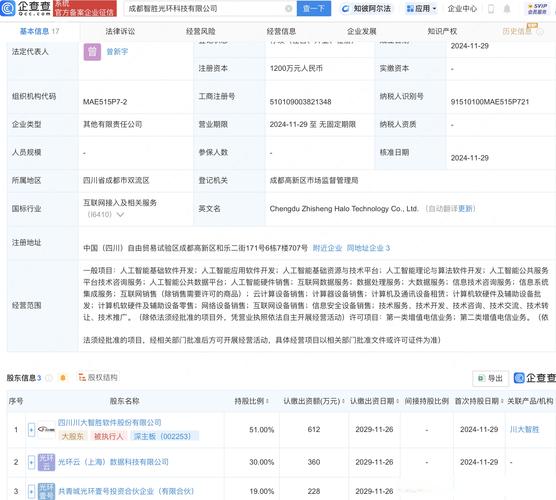
Task: Click the 360 subscribed capital cell
Action: [x=314, y=462]
